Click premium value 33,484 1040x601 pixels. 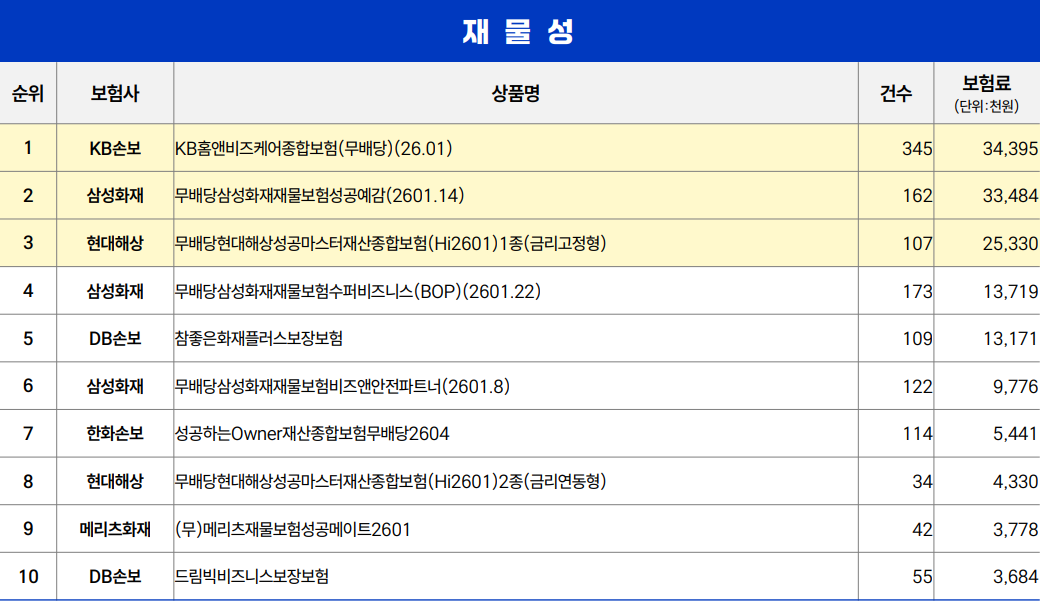coord(1009,196)
